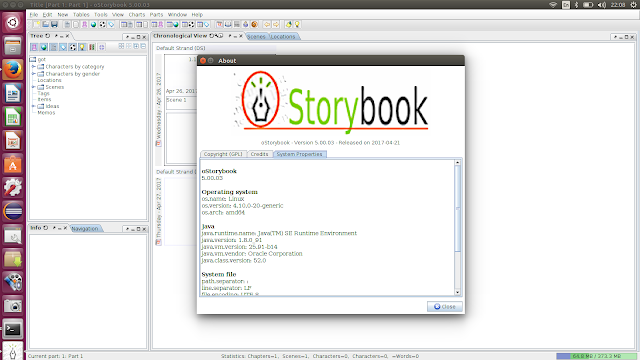The image size is (640, 360).
Task: Open the Terminal from the Ubuntu dock
Action: [x=13, y=329]
